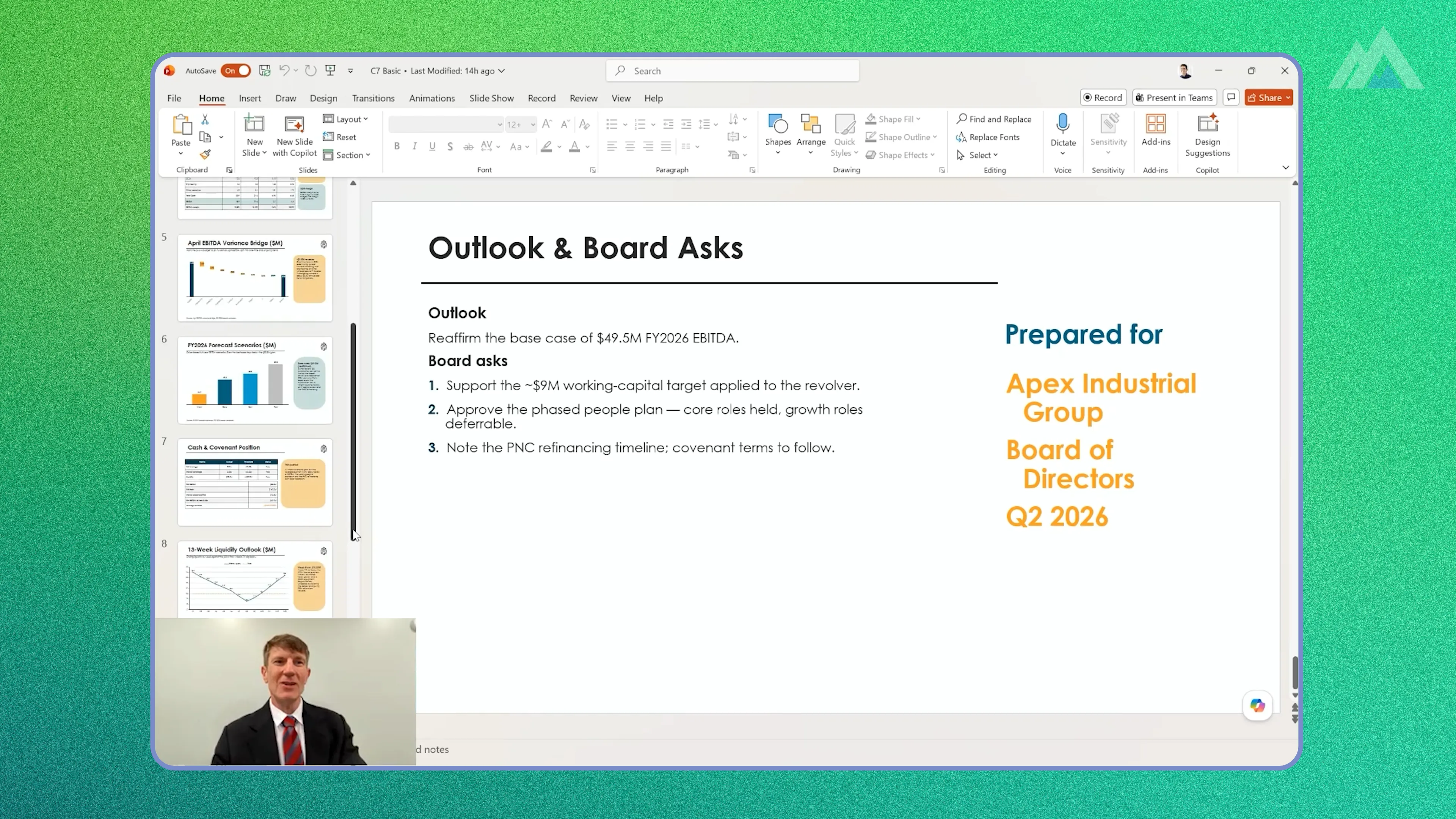
Task: Open the Select dropdown
Action: [x=977, y=155]
